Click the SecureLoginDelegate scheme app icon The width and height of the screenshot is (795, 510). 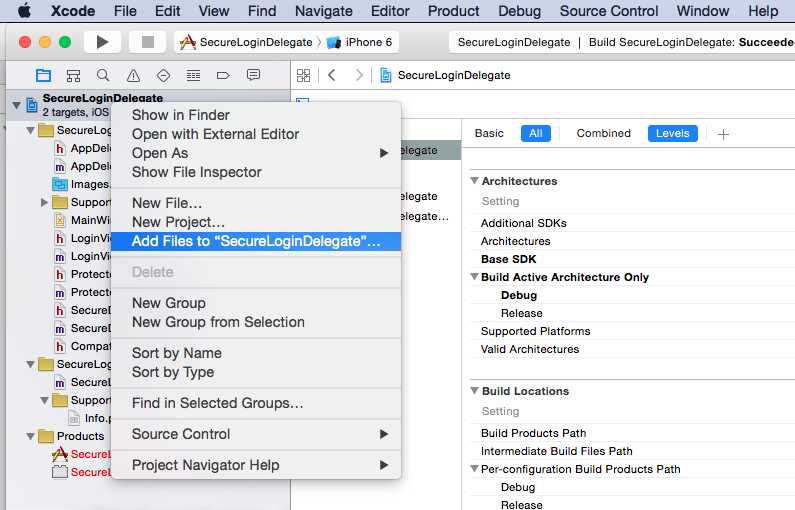pyautogui.click(x=188, y=42)
